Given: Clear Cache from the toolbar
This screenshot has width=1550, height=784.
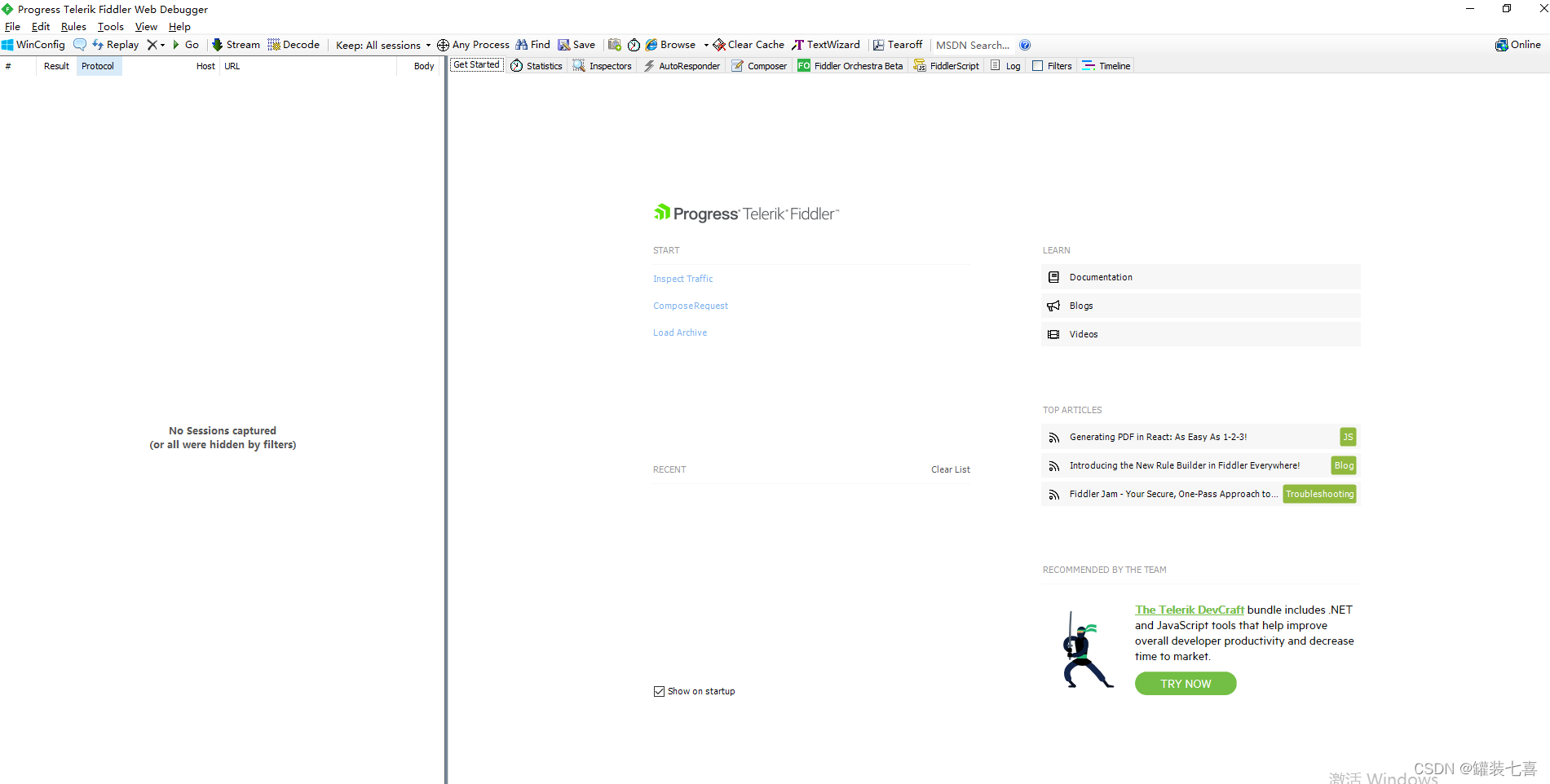Looking at the screenshot, I should (x=749, y=45).
